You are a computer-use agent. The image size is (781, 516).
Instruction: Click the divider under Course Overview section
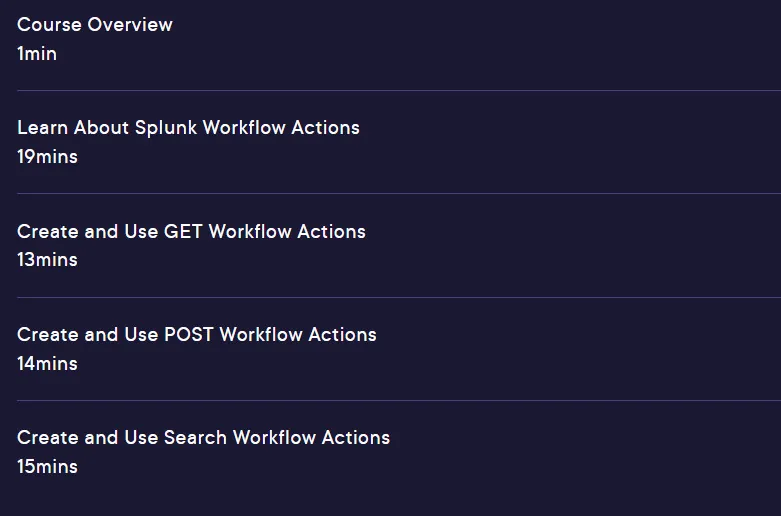[399, 91]
